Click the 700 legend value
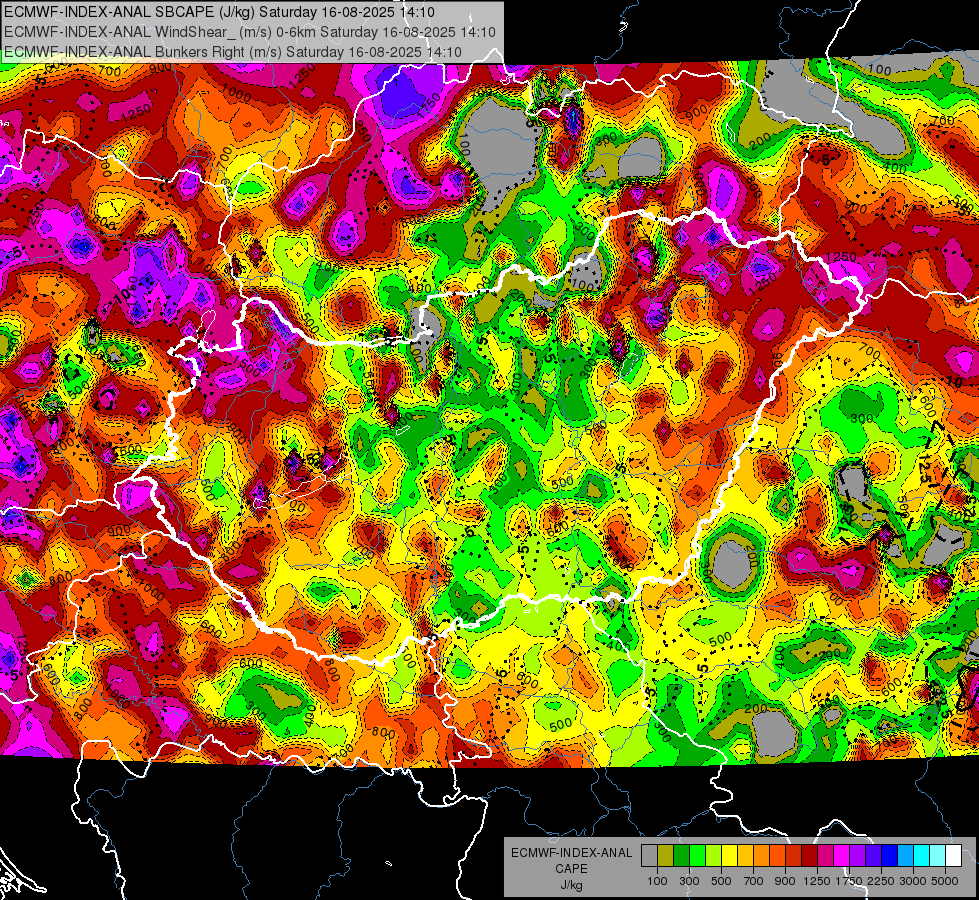The width and height of the screenshot is (979, 900). 754,881
